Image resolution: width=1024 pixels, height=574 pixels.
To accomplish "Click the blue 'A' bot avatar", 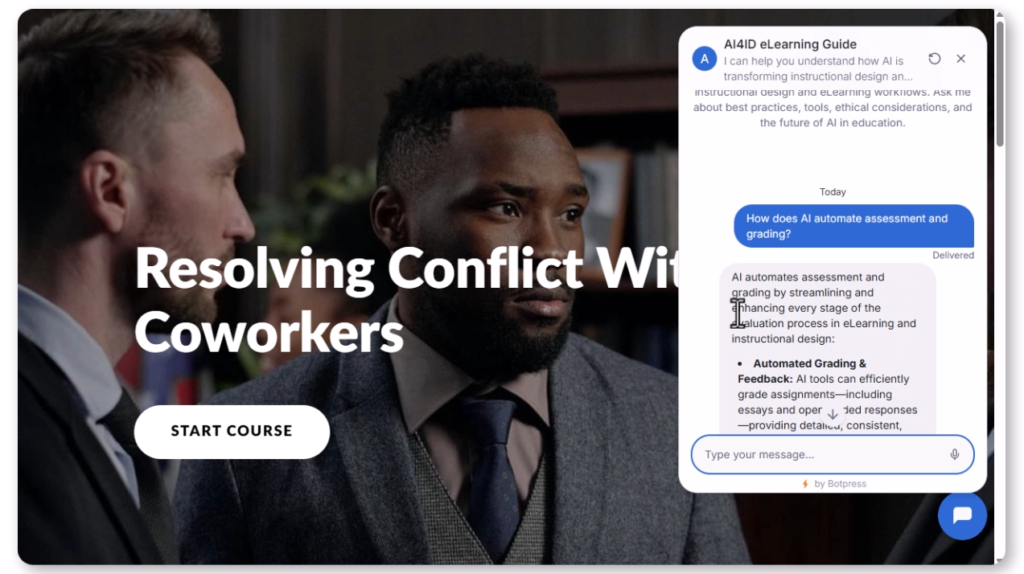I will click(x=704, y=59).
